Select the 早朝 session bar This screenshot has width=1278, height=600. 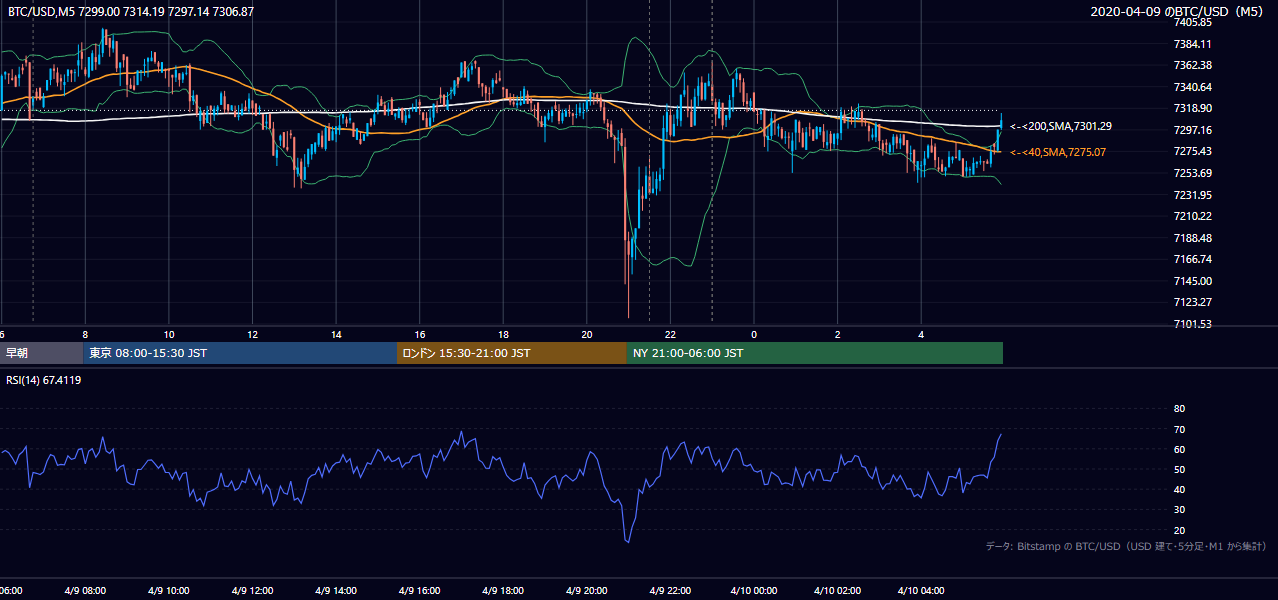(x=42, y=353)
